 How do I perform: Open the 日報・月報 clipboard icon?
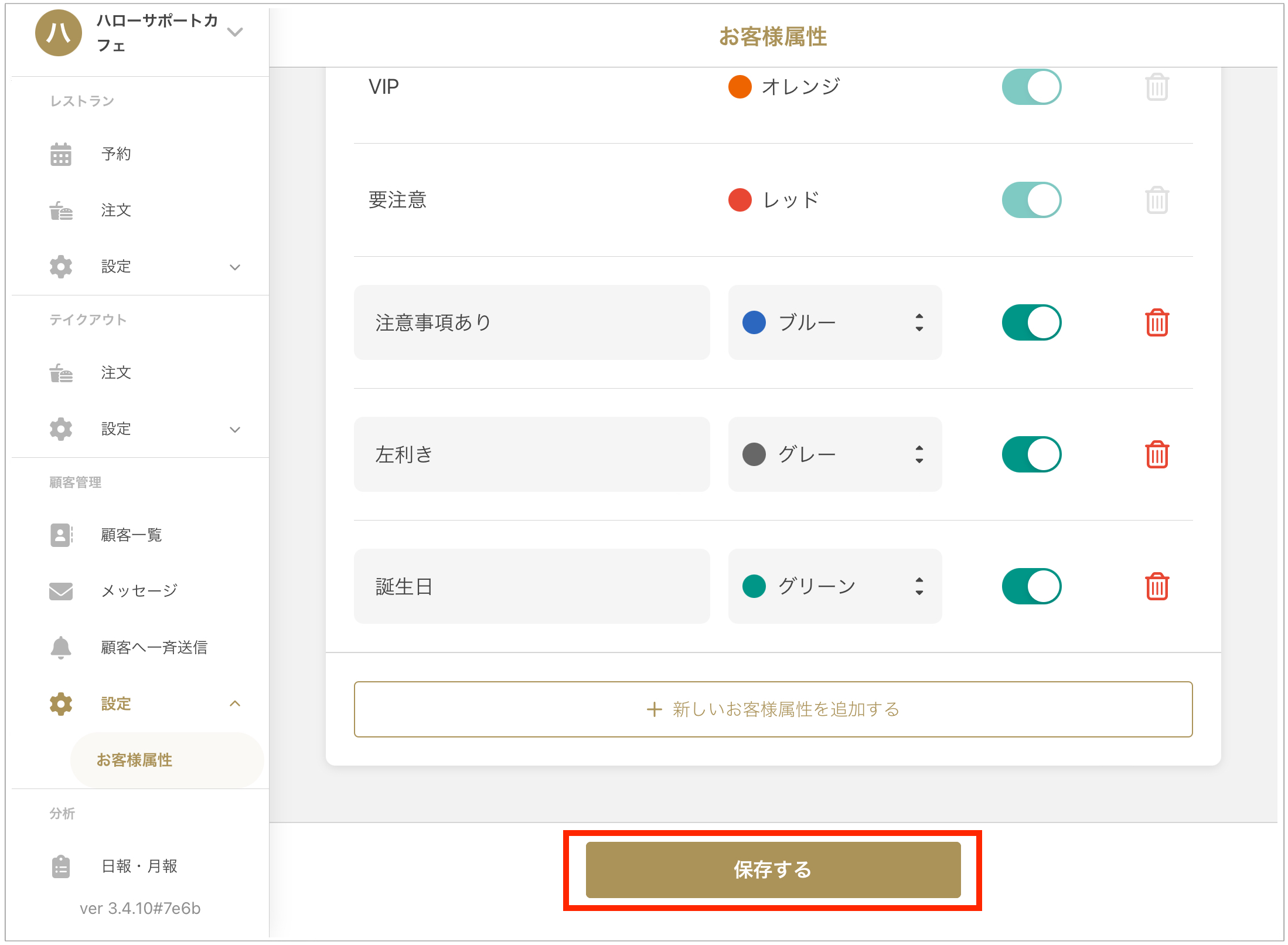pos(61,866)
